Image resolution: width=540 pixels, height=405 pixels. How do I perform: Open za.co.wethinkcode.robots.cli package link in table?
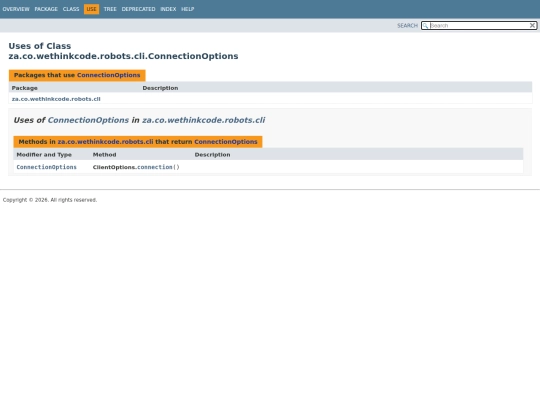(x=56, y=99)
